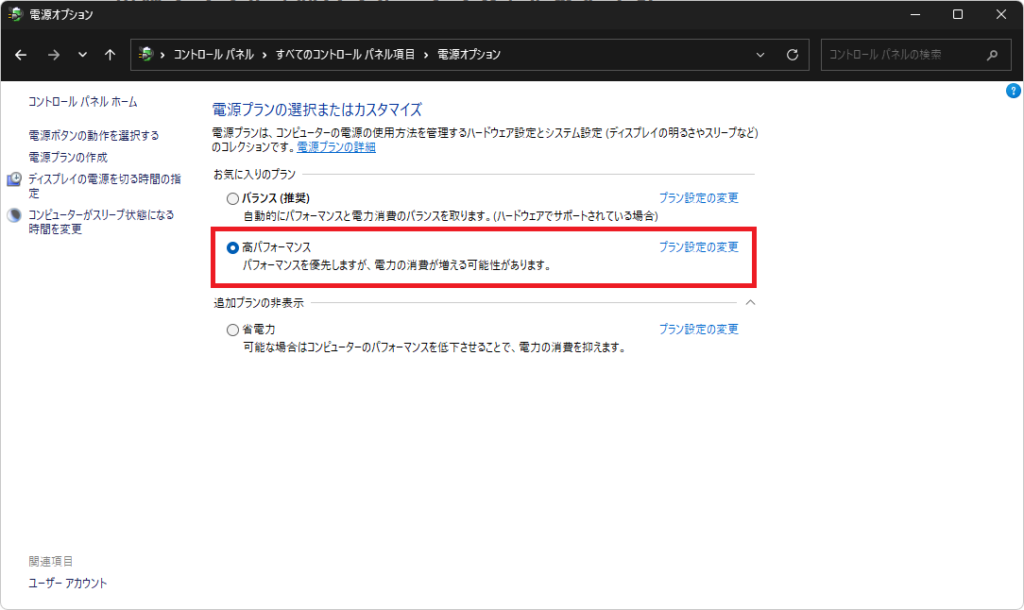
Task: Open the 電源プランの詳細 link
Action: click(336, 147)
